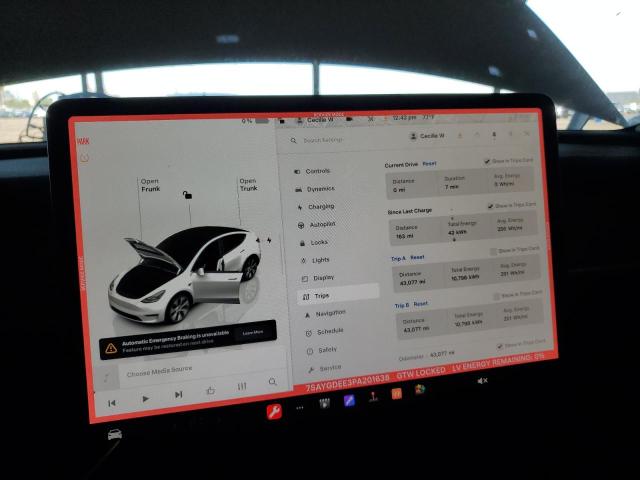Tap the music note album thumbnail
This screenshot has width=640, height=480.
(107, 378)
